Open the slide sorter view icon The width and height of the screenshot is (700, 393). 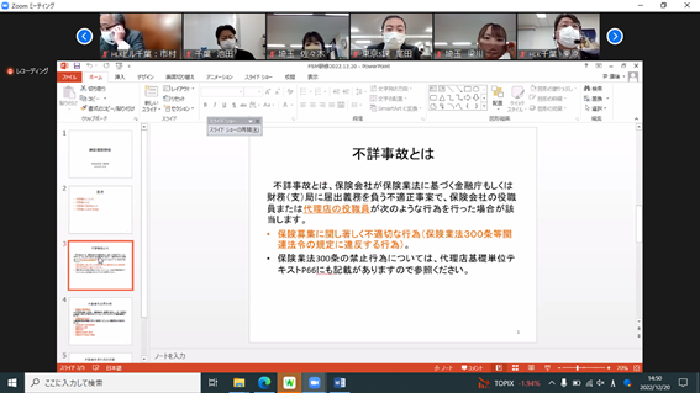pyautogui.click(x=515, y=368)
